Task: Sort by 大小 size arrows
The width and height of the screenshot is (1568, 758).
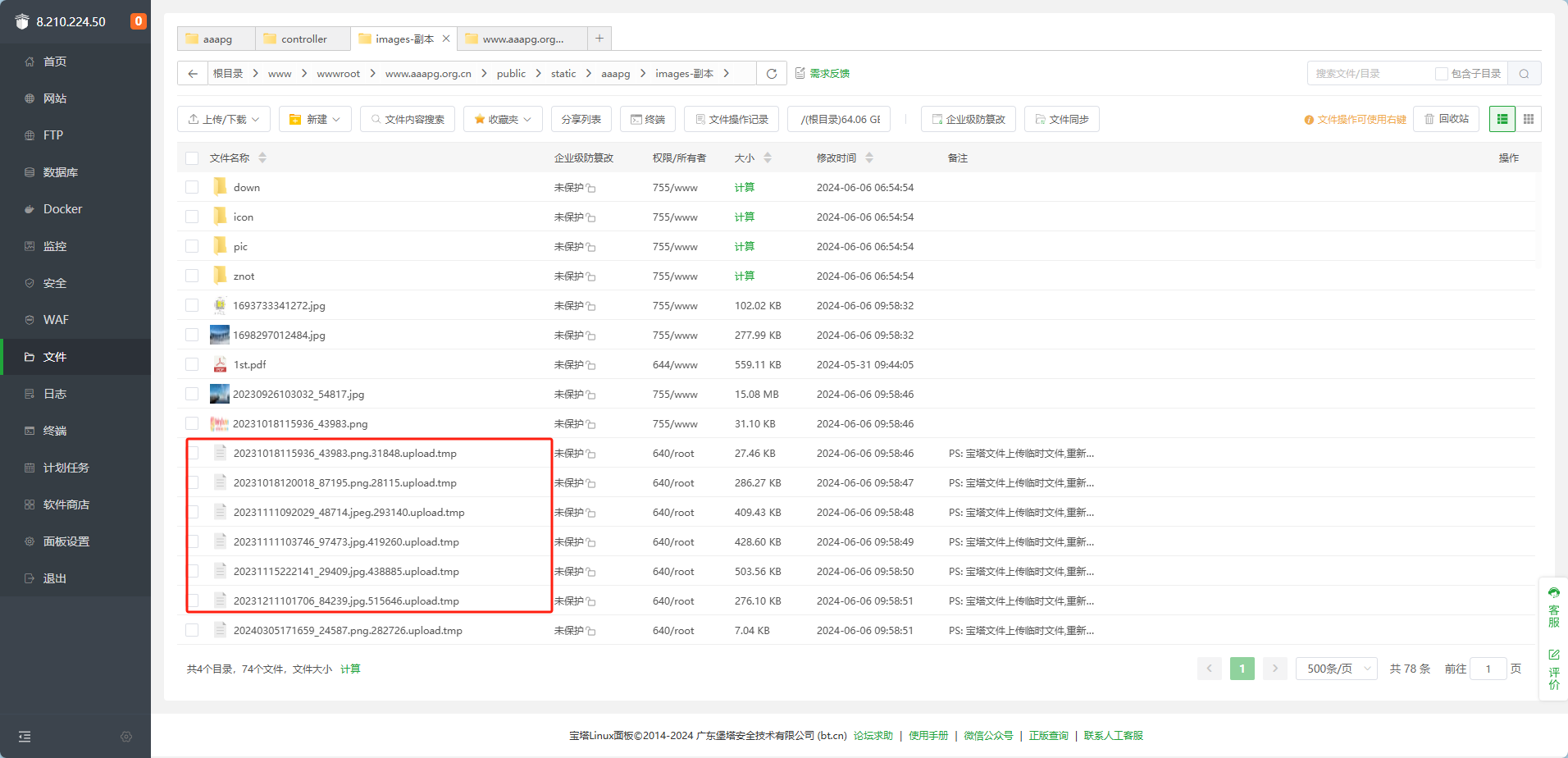Action: (768, 158)
